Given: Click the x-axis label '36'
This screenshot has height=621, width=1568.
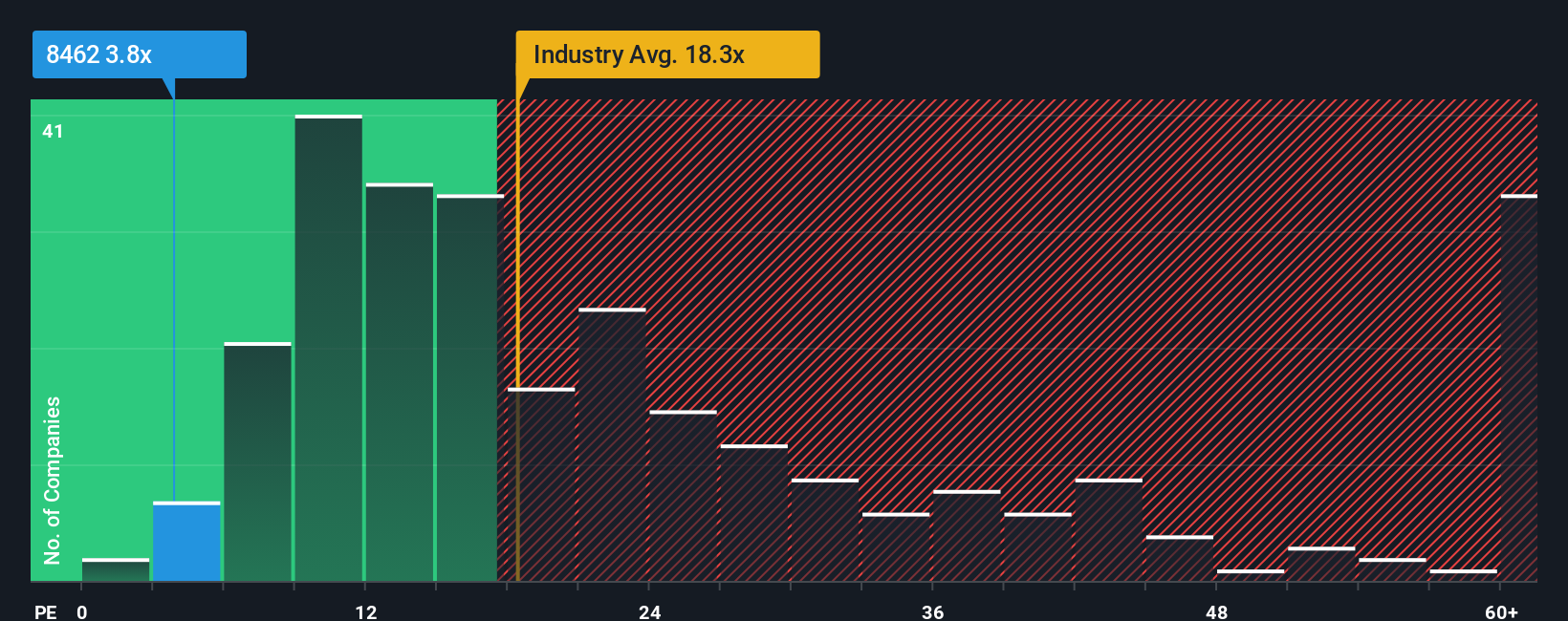Looking at the screenshot, I should coord(933,611).
